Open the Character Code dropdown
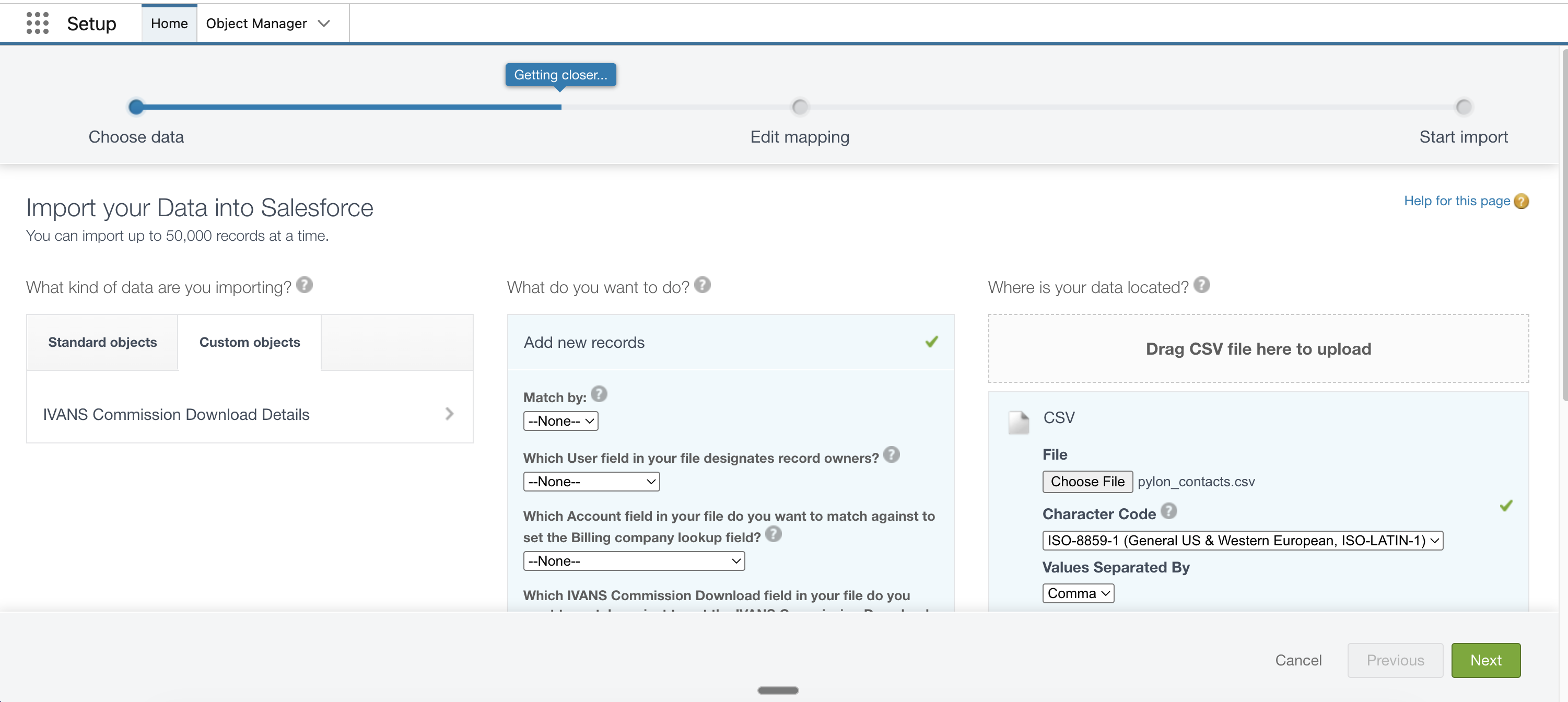The height and width of the screenshot is (702, 1568). 1243,541
